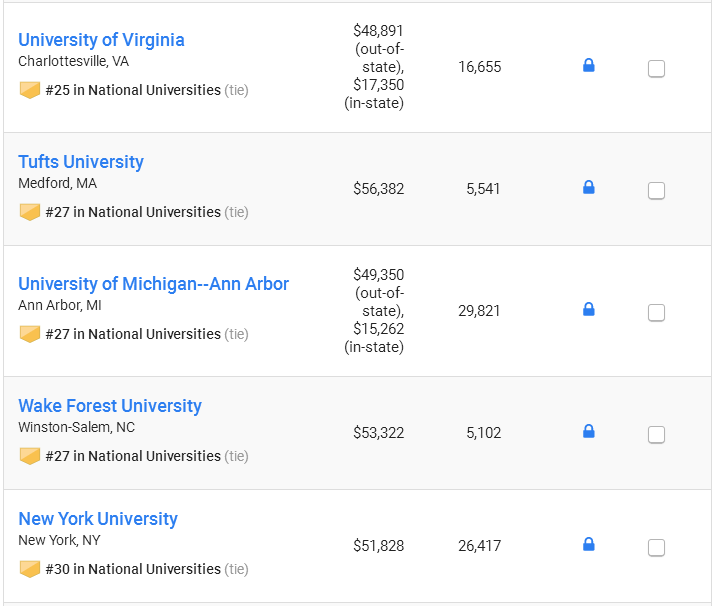Check the compare box for University of Virginia

click(656, 69)
